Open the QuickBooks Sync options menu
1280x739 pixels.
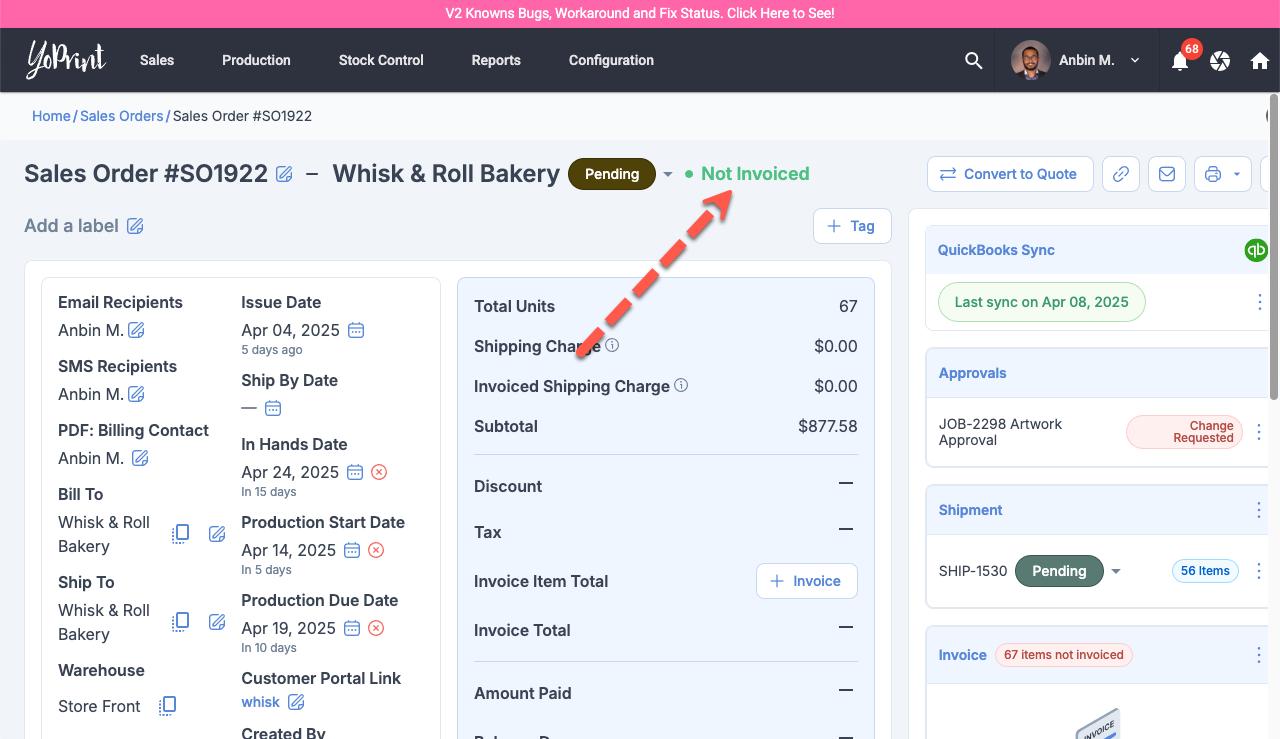pos(1259,302)
